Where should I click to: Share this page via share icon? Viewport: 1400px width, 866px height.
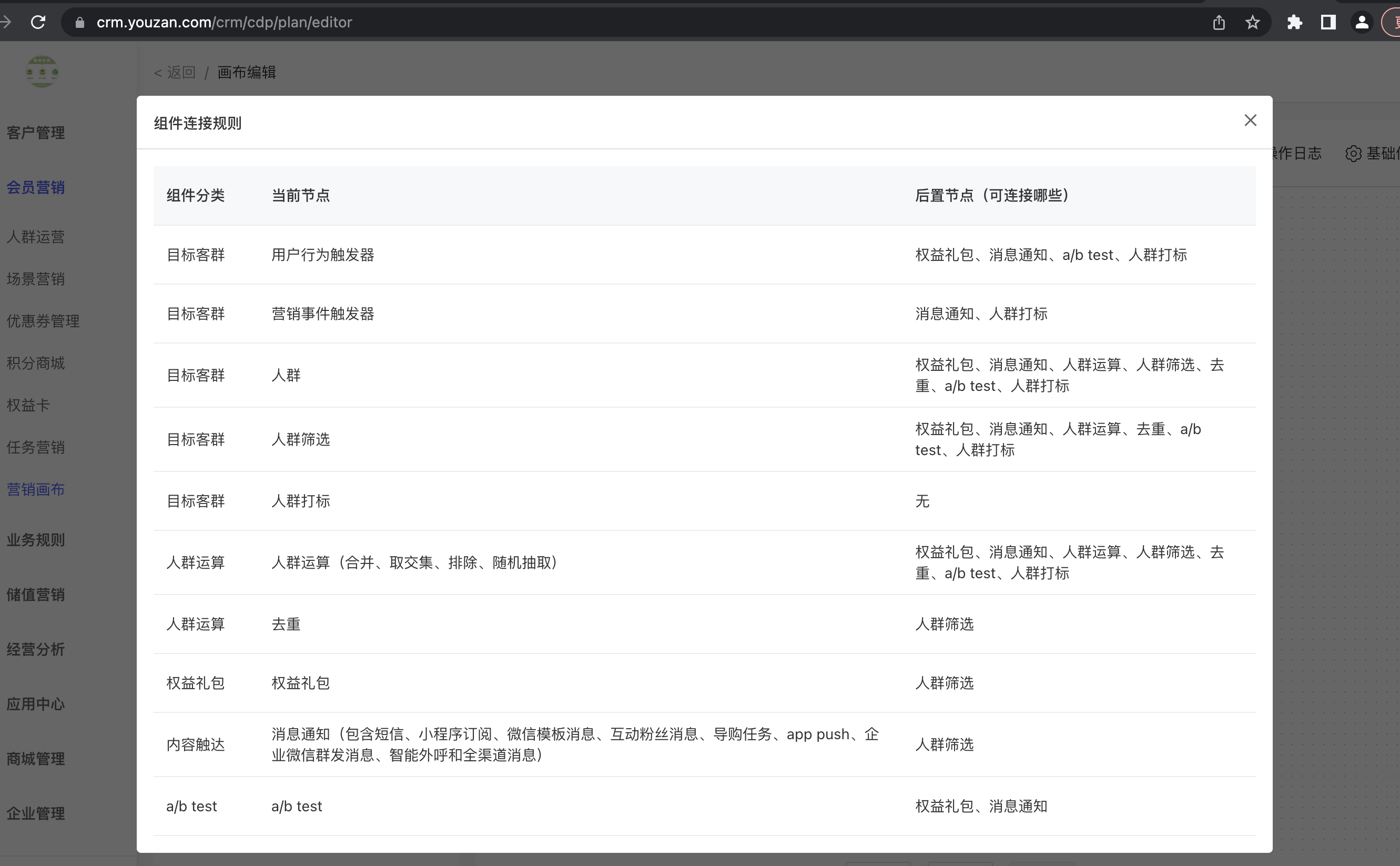click(1219, 22)
